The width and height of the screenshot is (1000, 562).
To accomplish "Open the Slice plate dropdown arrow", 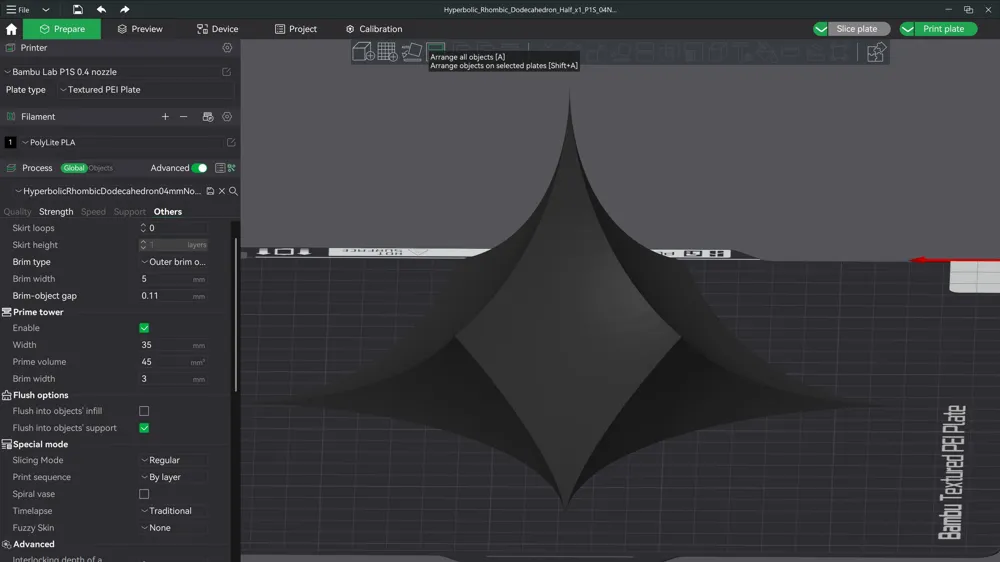I will coord(821,29).
